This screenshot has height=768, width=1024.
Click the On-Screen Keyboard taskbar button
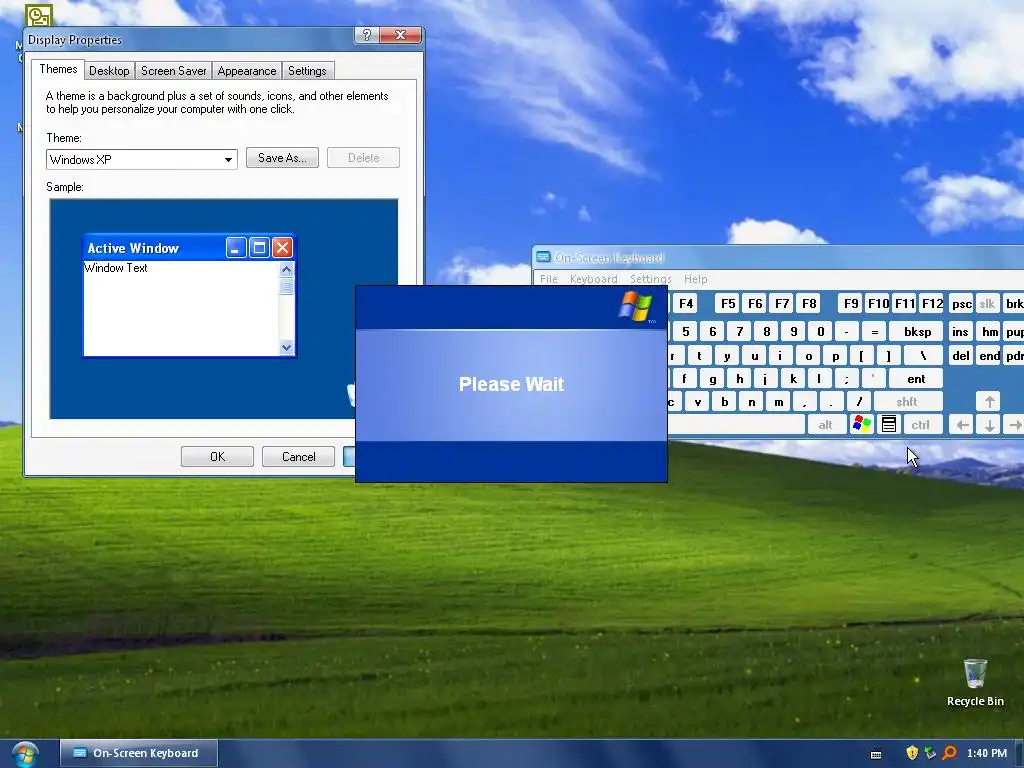click(x=139, y=753)
